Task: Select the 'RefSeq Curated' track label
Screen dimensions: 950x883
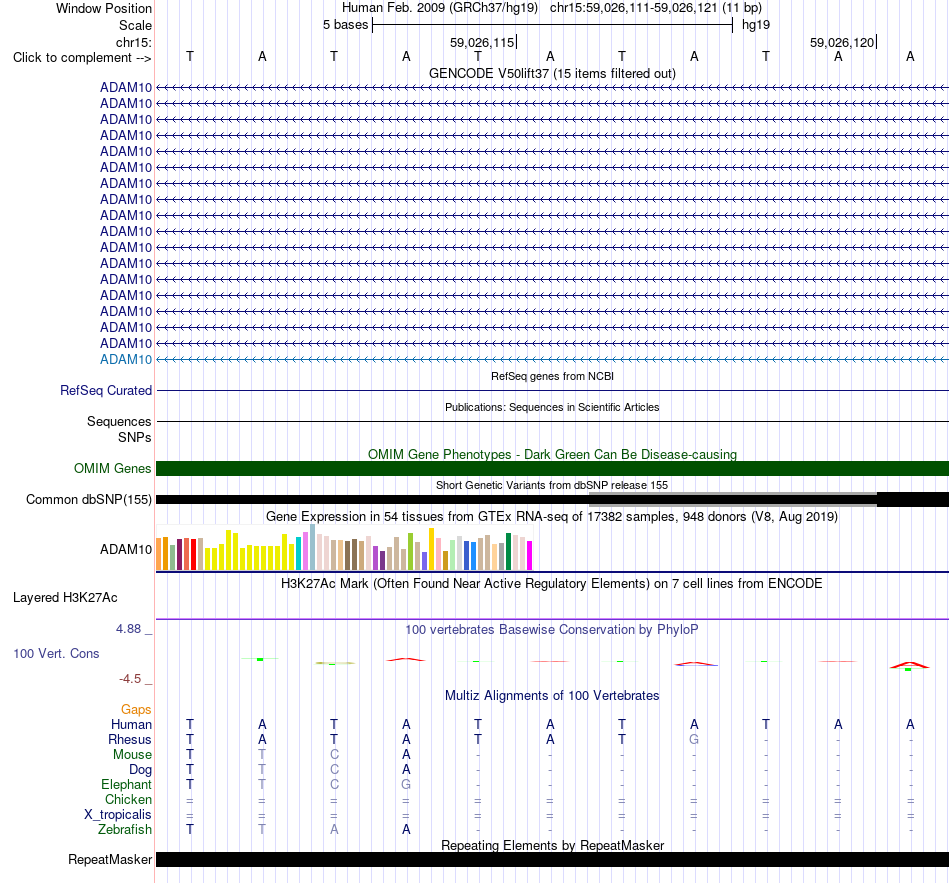Action: 106,390
